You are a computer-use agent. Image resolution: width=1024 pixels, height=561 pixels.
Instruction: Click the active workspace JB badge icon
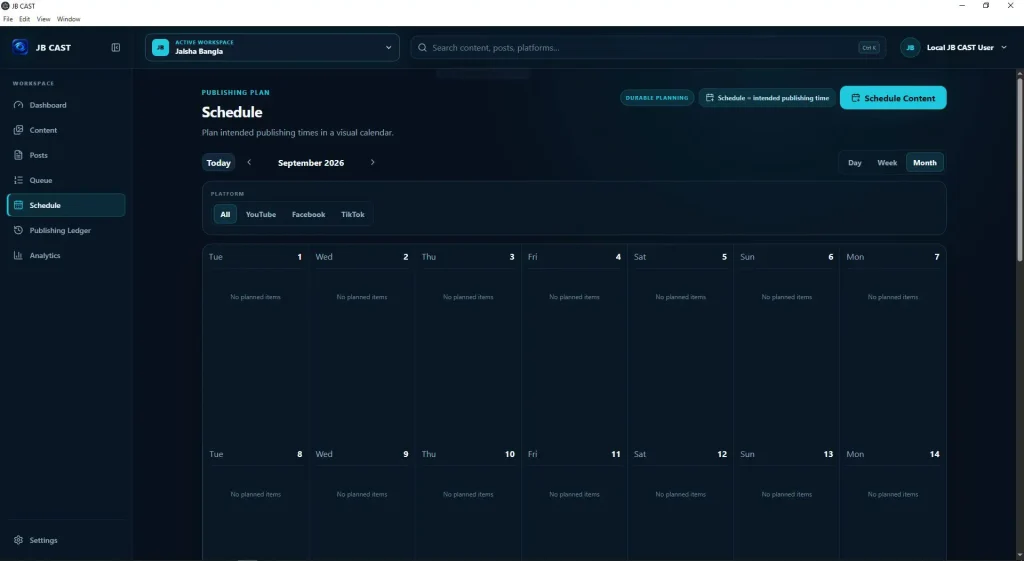161,48
